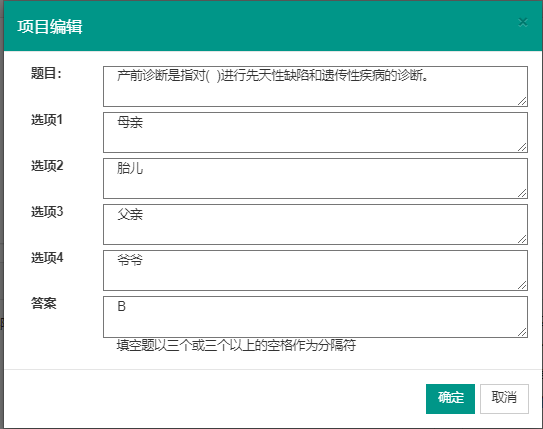Click the 答案 label

44,303
